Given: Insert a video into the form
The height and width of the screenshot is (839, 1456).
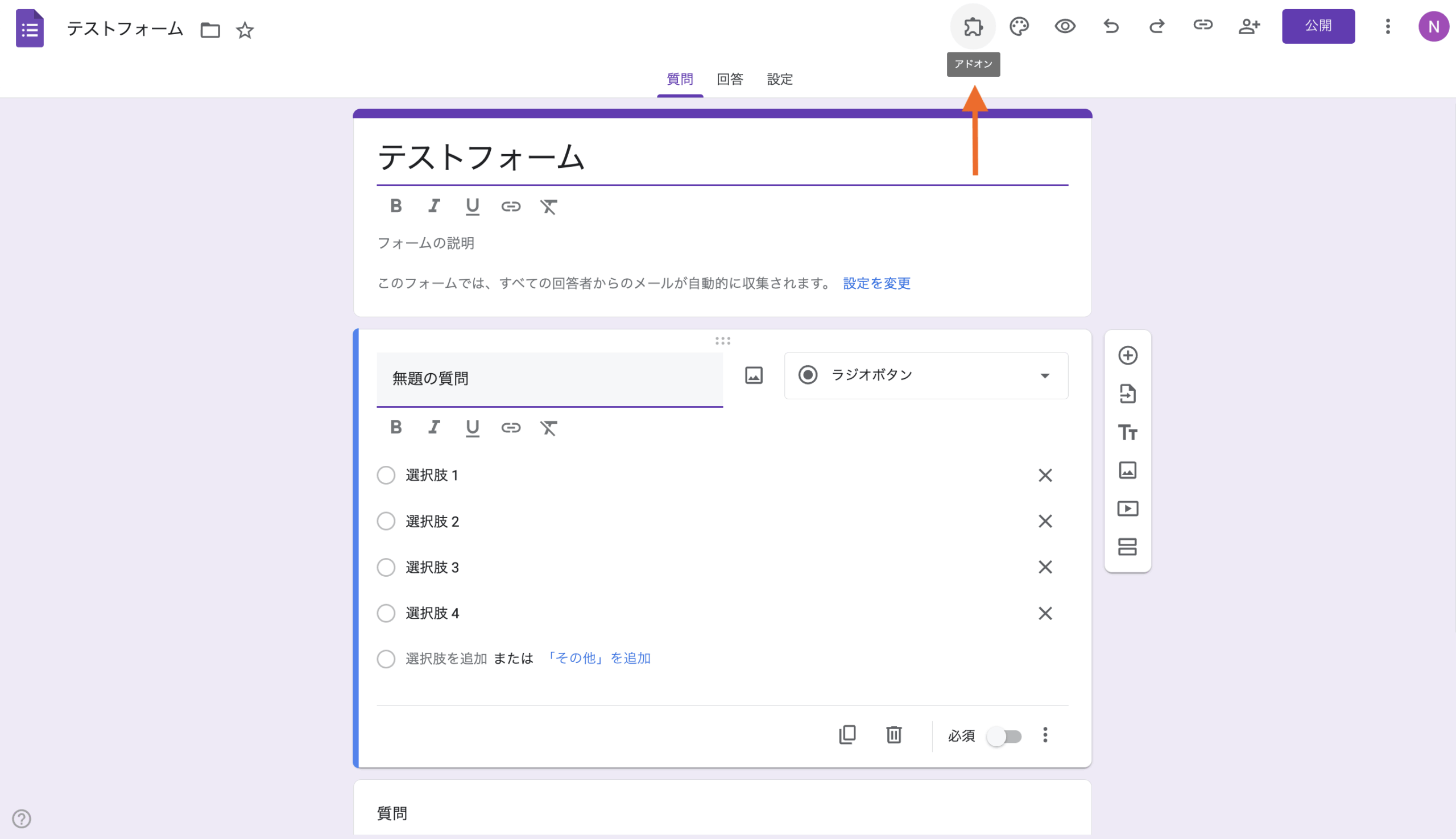Looking at the screenshot, I should click(x=1128, y=509).
